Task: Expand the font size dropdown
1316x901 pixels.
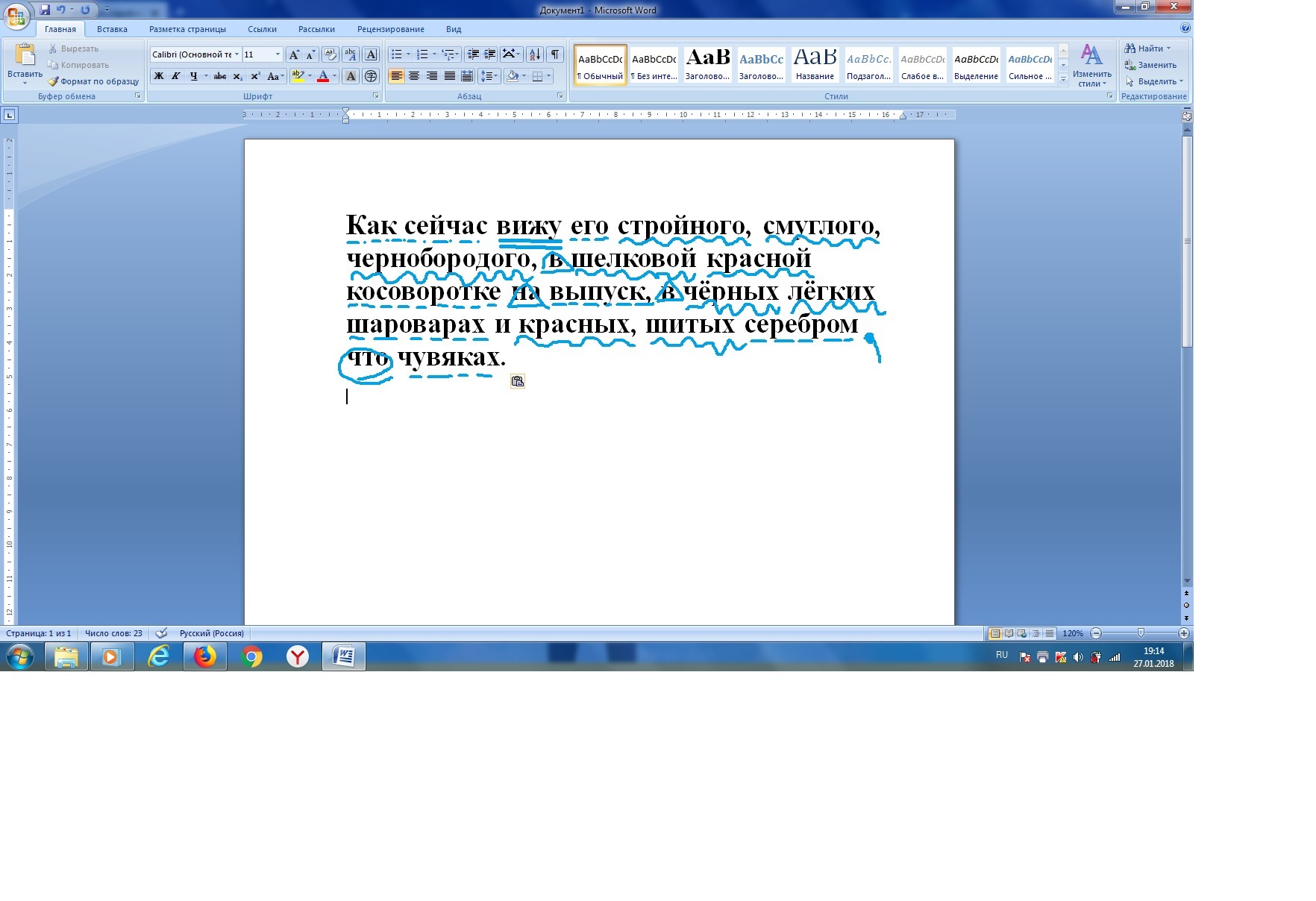Action: pyautogui.click(x=278, y=54)
